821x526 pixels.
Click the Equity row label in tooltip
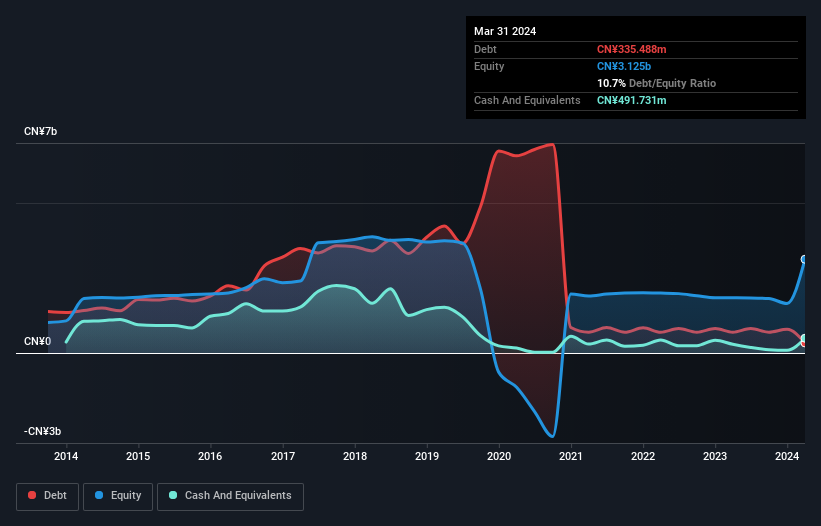[489, 66]
